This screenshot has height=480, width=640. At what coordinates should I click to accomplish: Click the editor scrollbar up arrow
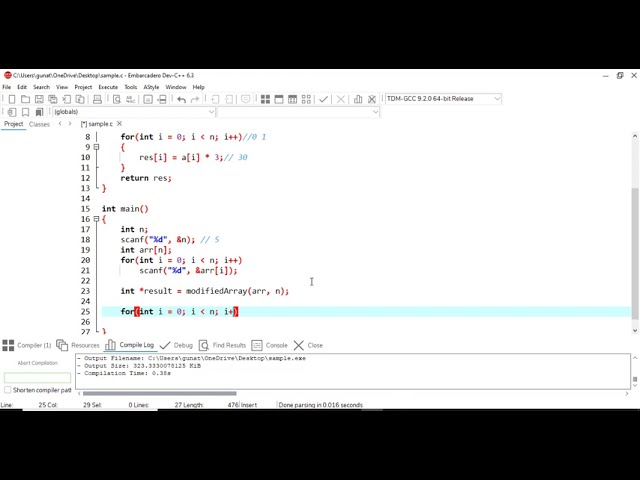tap(635, 136)
